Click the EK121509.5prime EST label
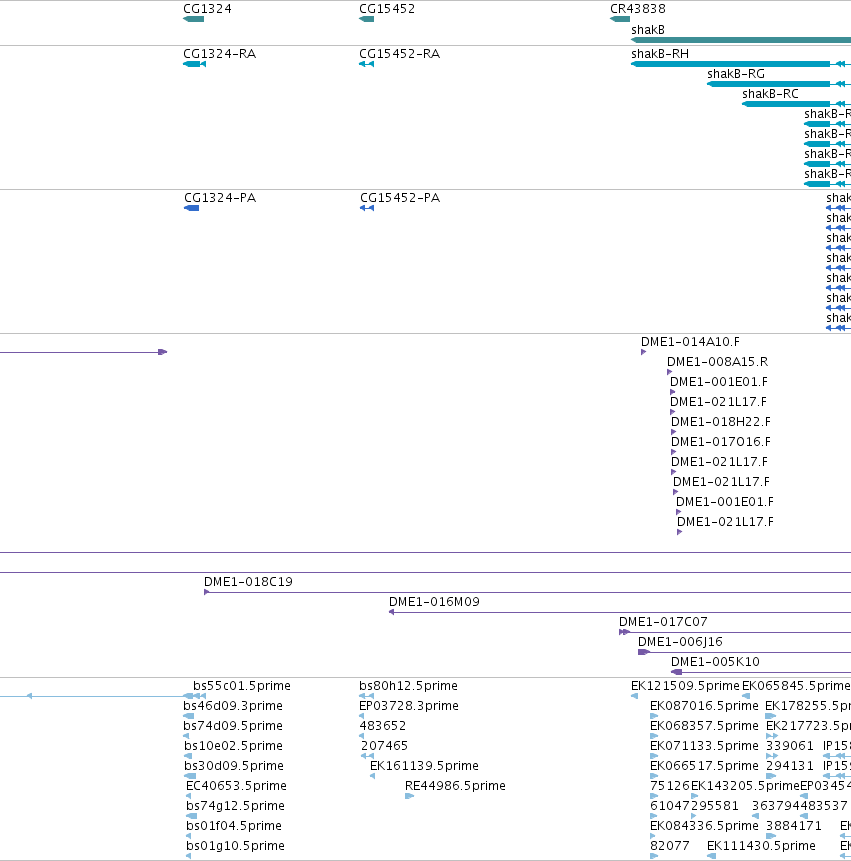The width and height of the screenshot is (851, 861). [685, 686]
